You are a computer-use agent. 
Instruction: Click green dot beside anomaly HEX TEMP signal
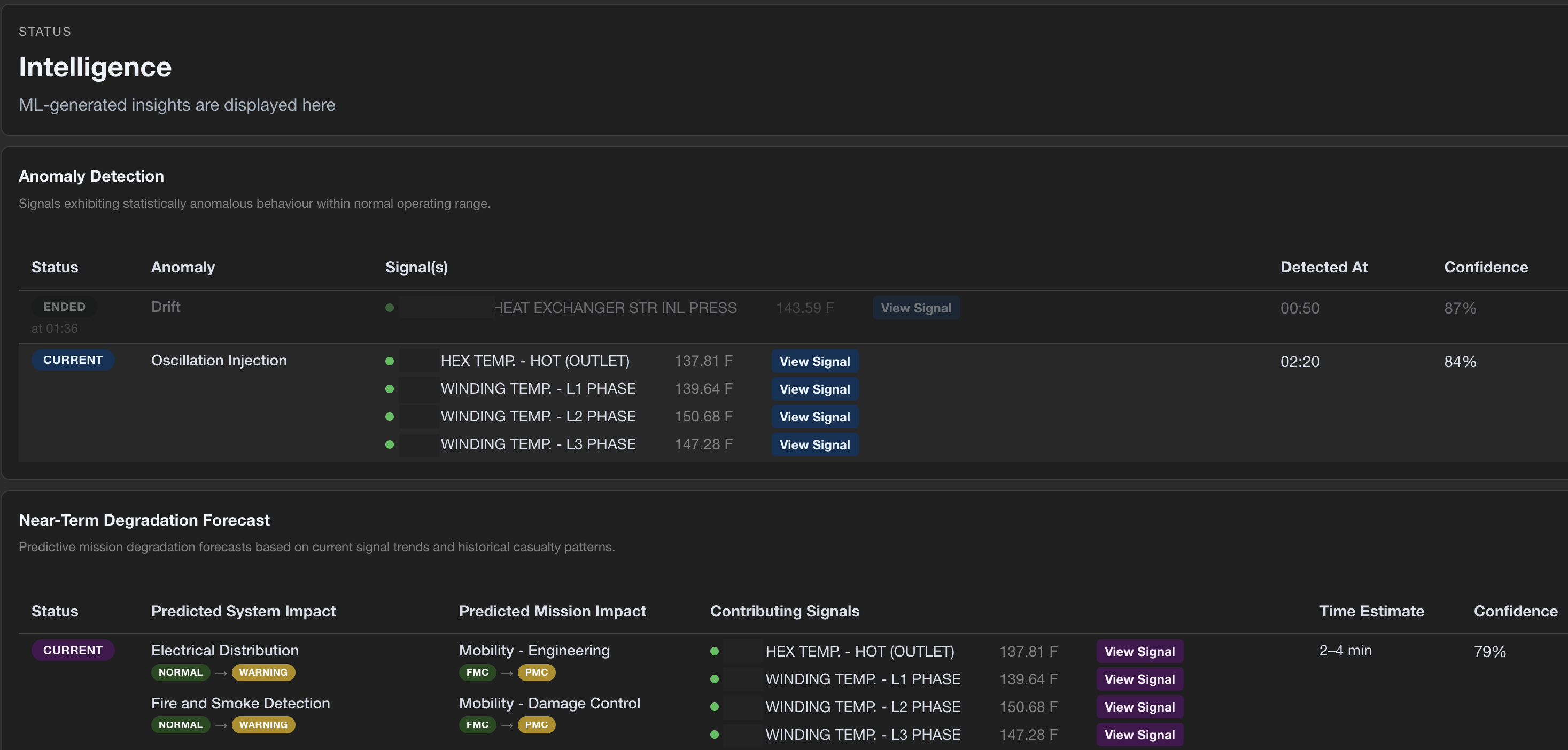pyautogui.click(x=390, y=361)
